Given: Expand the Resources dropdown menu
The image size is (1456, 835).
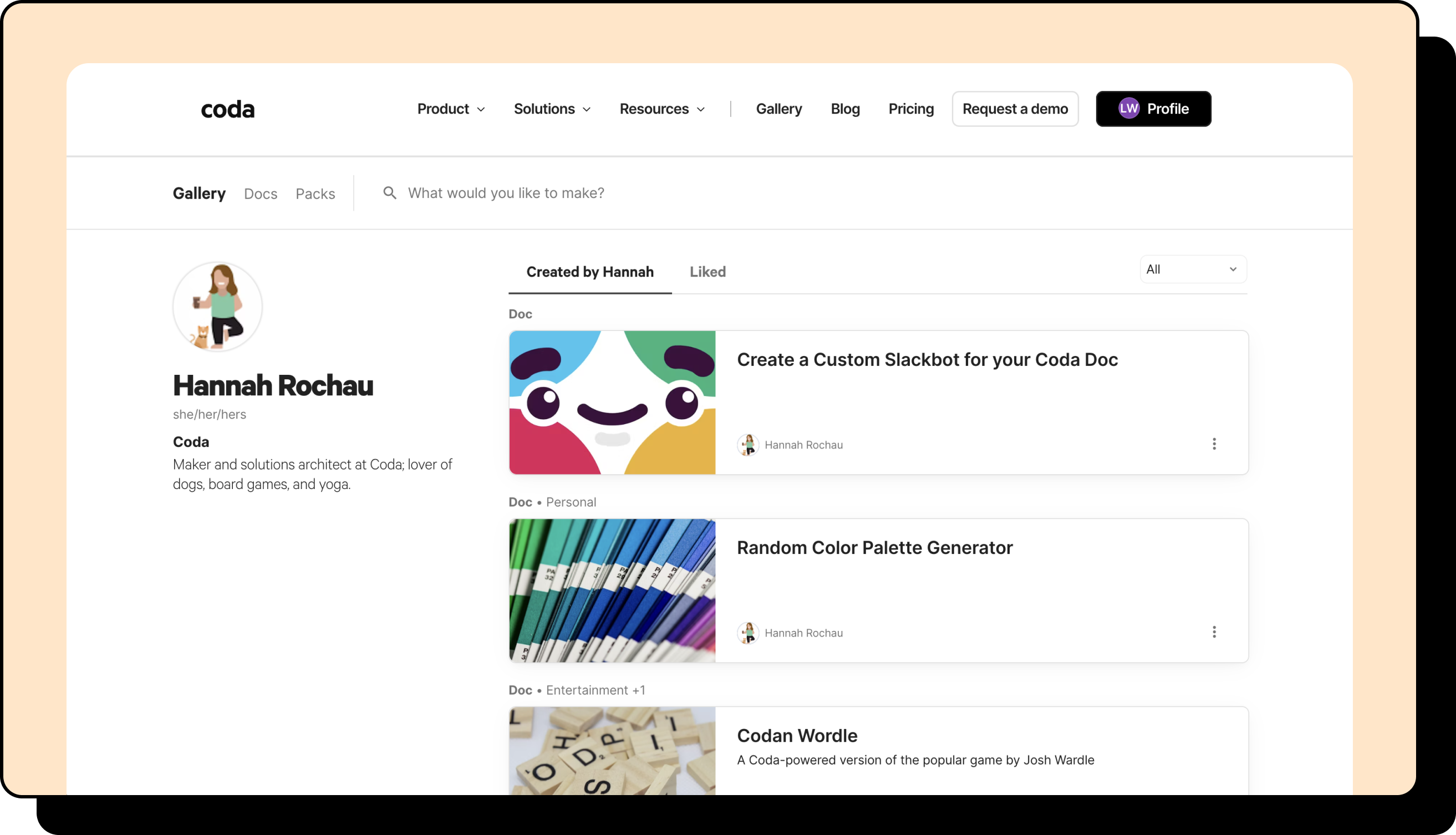Looking at the screenshot, I should pyautogui.click(x=662, y=109).
